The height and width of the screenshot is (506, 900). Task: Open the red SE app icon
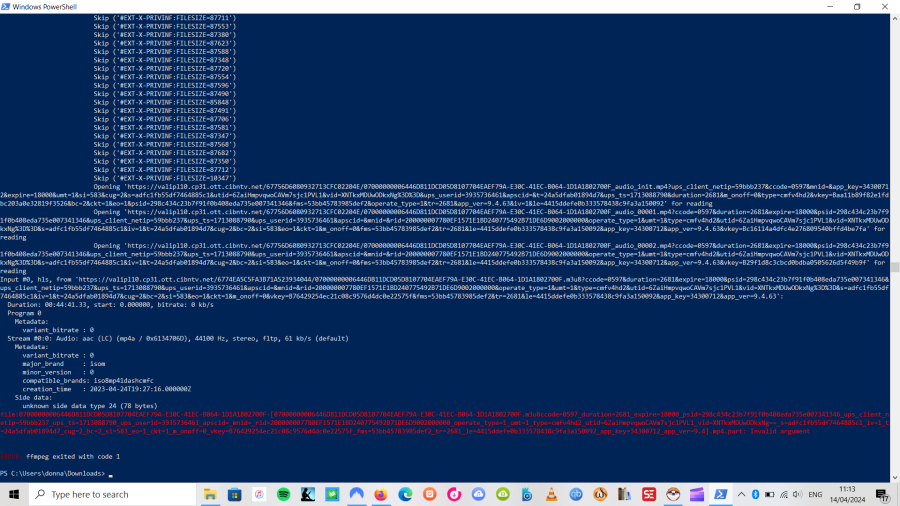pos(649,494)
